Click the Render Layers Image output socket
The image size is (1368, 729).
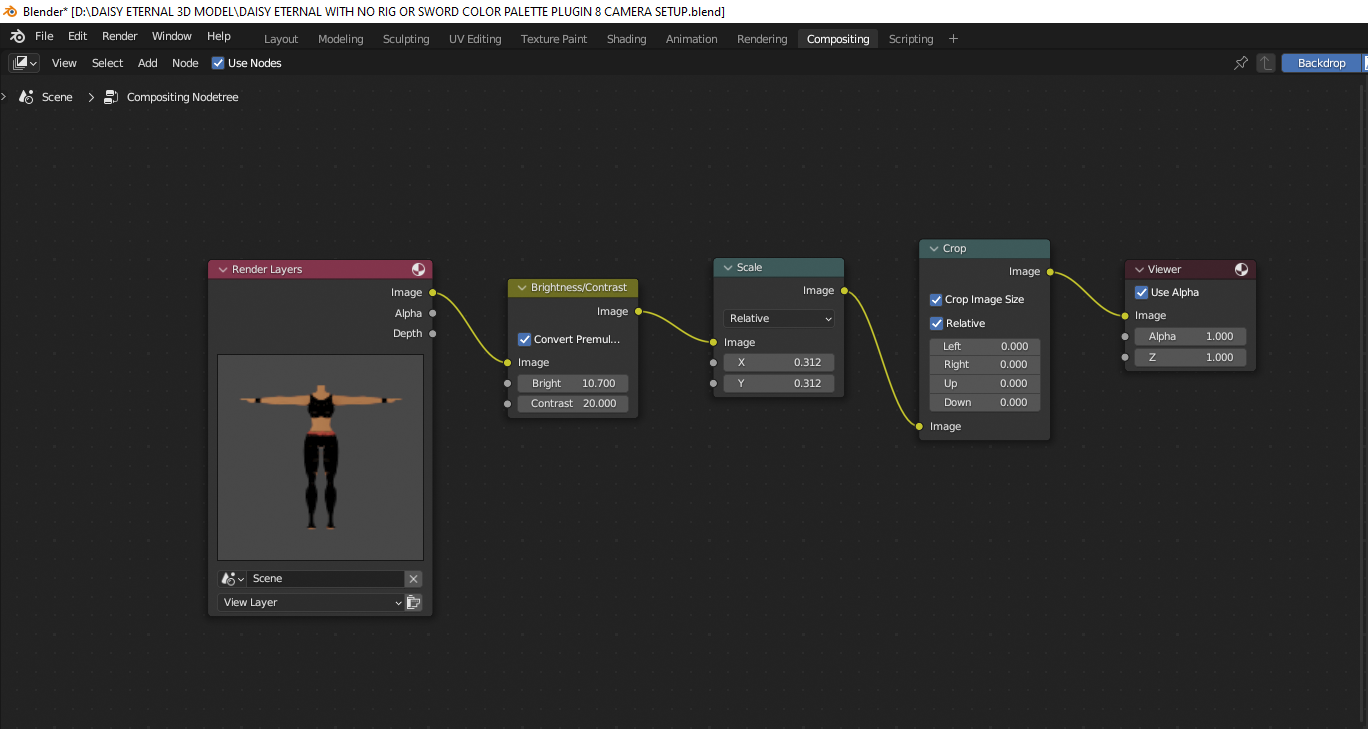[x=432, y=293]
